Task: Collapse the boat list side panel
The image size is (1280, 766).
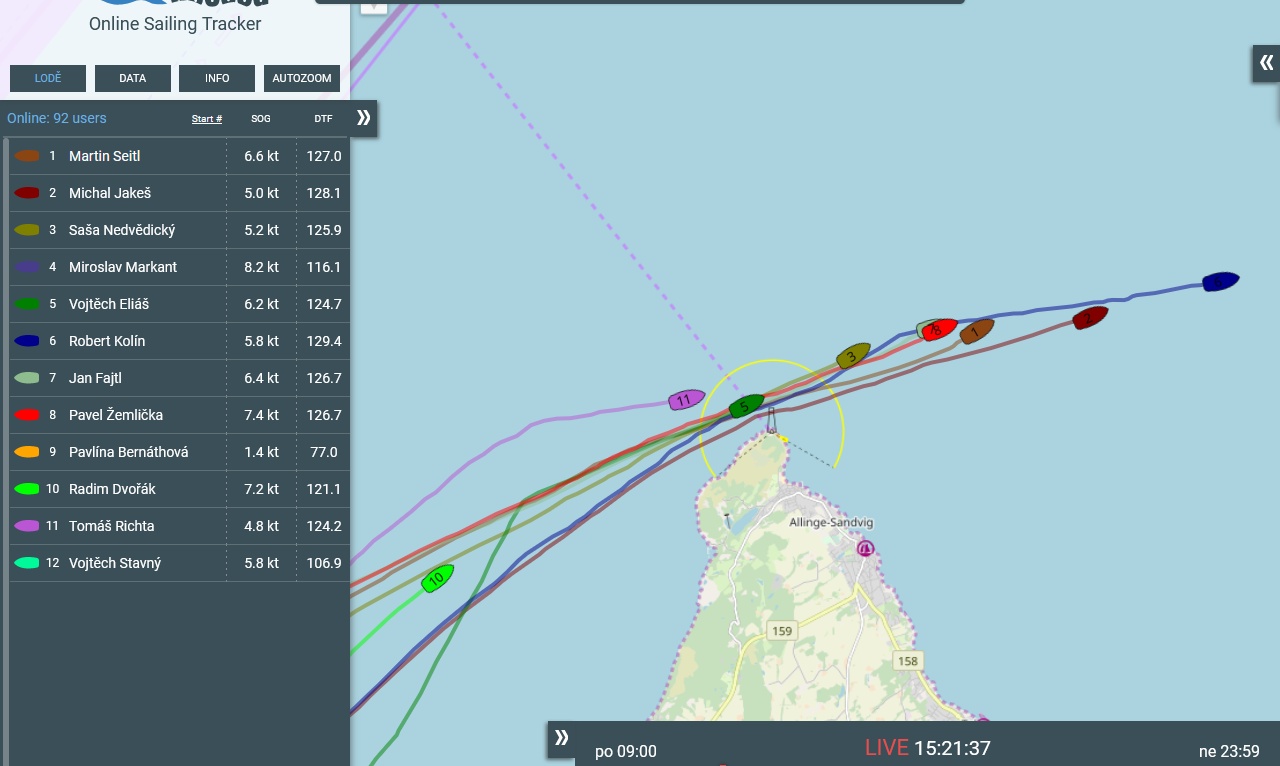Action: (x=363, y=118)
